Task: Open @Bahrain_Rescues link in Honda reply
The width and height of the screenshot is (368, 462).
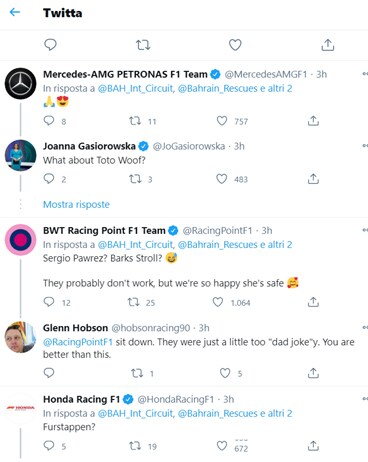Action: tap(218, 413)
